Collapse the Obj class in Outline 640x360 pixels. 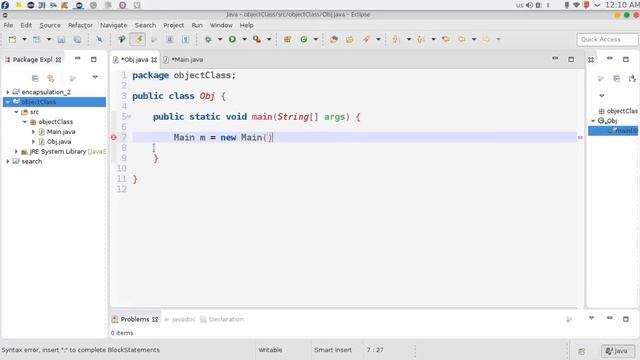tap(593, 121)
